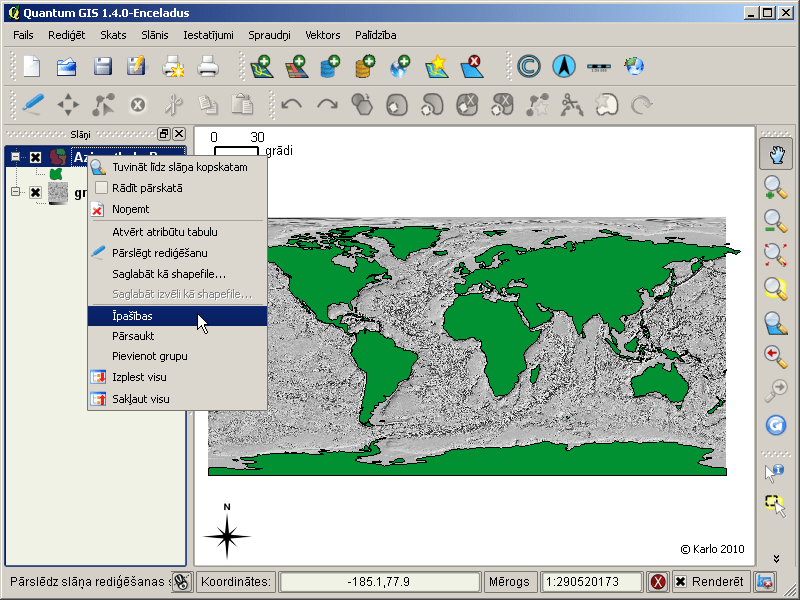Image resolution: width=800 pixels, height=600 pixels.
Task: Add a SpatiaLite layer icon
Action: (x=365, y=66)
